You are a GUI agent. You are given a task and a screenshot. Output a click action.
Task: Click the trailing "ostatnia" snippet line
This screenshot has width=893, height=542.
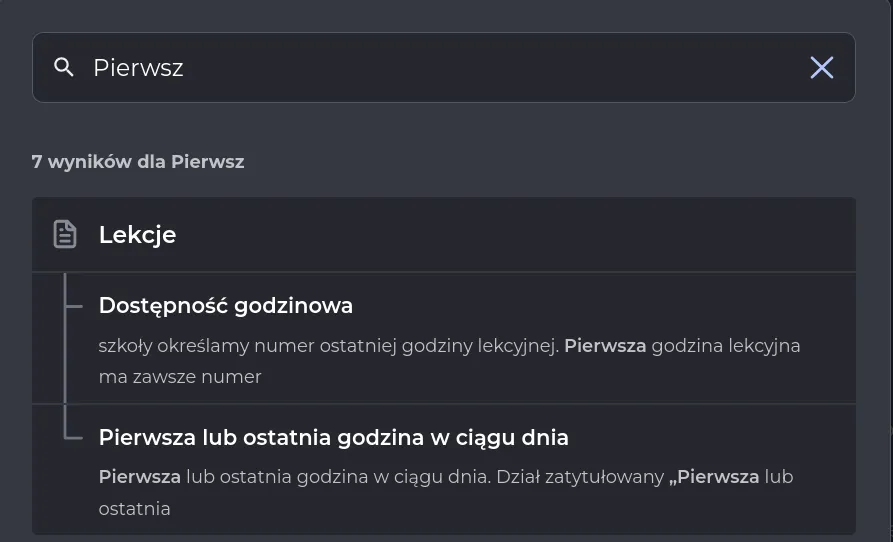134,509
